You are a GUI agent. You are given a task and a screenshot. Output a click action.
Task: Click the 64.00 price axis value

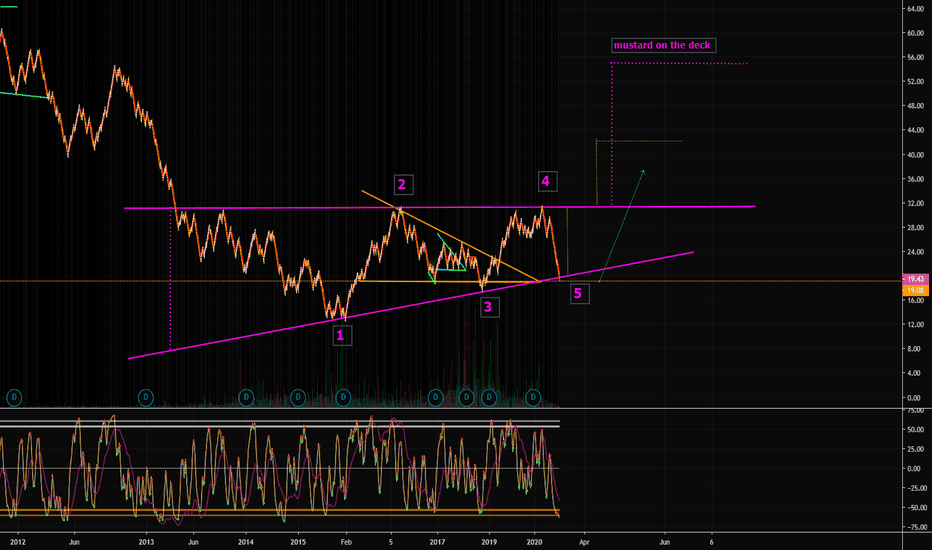915,9
